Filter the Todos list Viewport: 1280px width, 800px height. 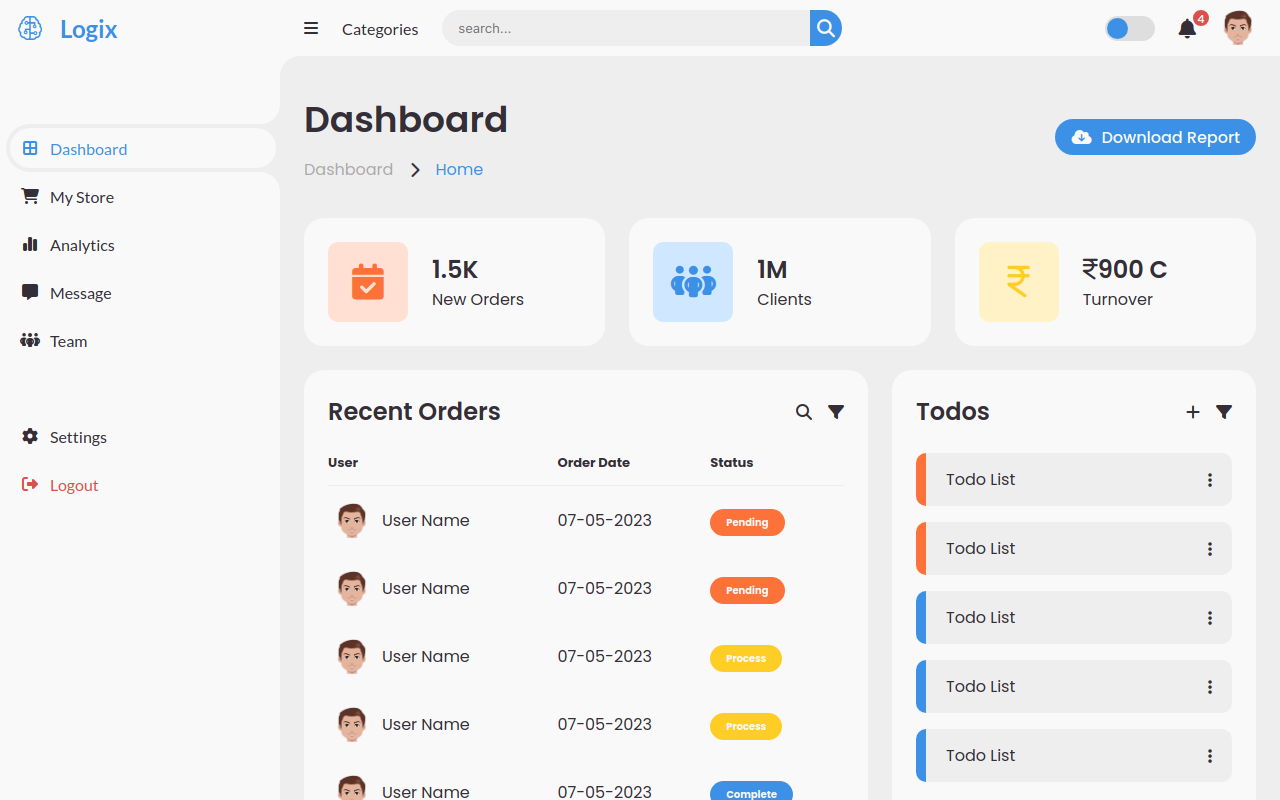[1223, 412]
